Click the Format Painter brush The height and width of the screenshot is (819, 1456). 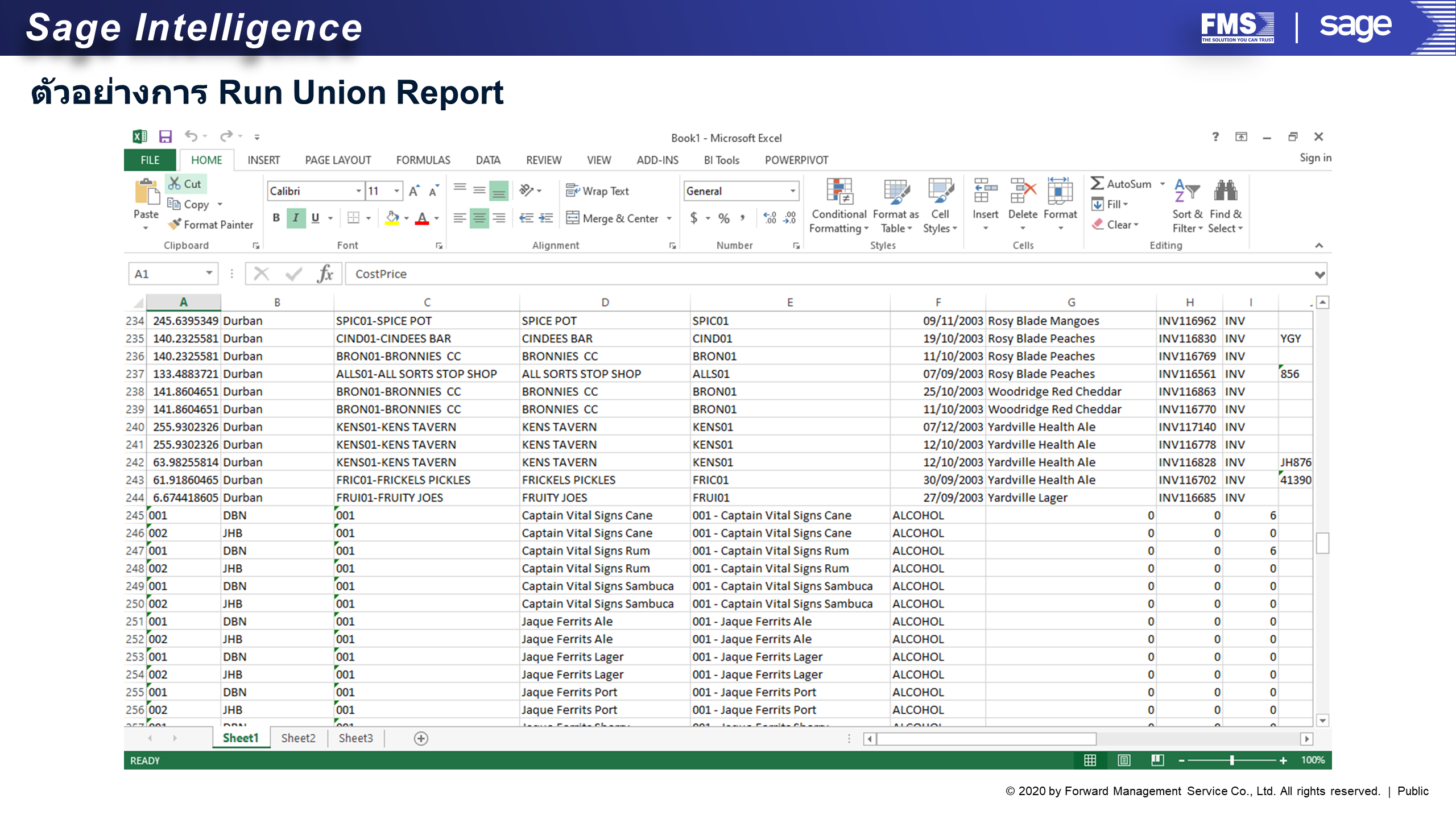point(175,224)
